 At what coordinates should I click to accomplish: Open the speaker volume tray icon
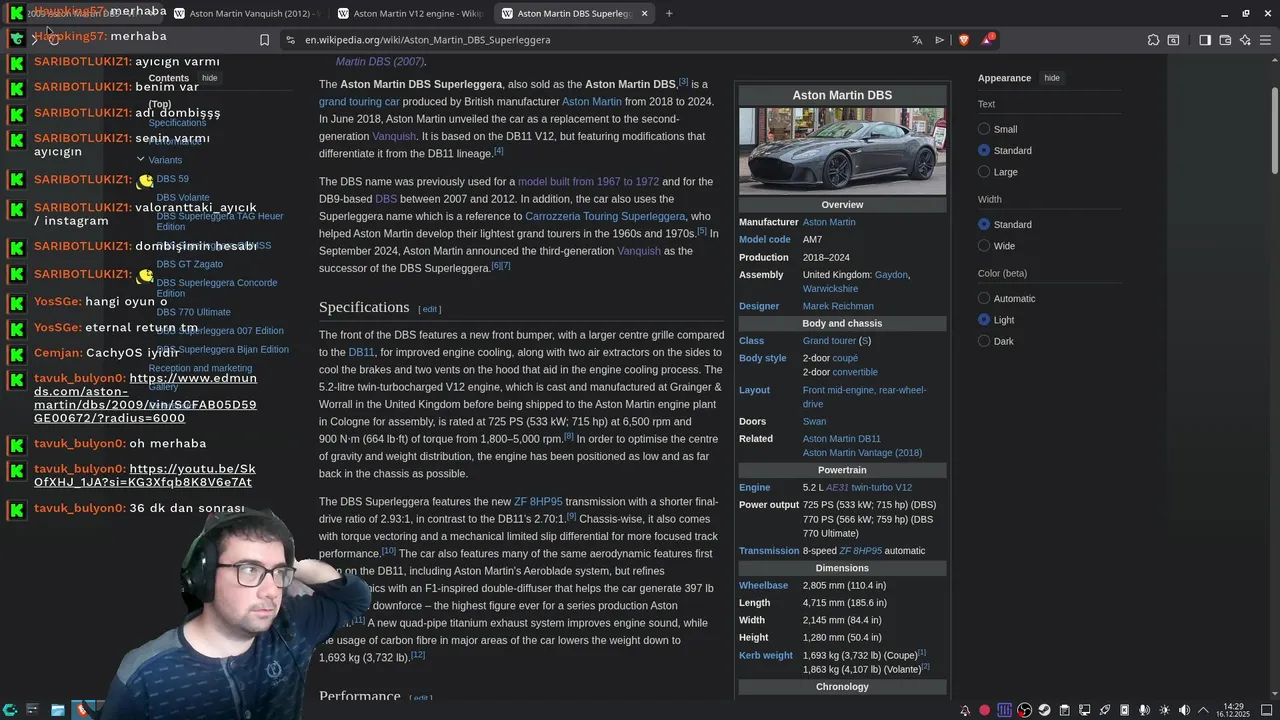1184,710
